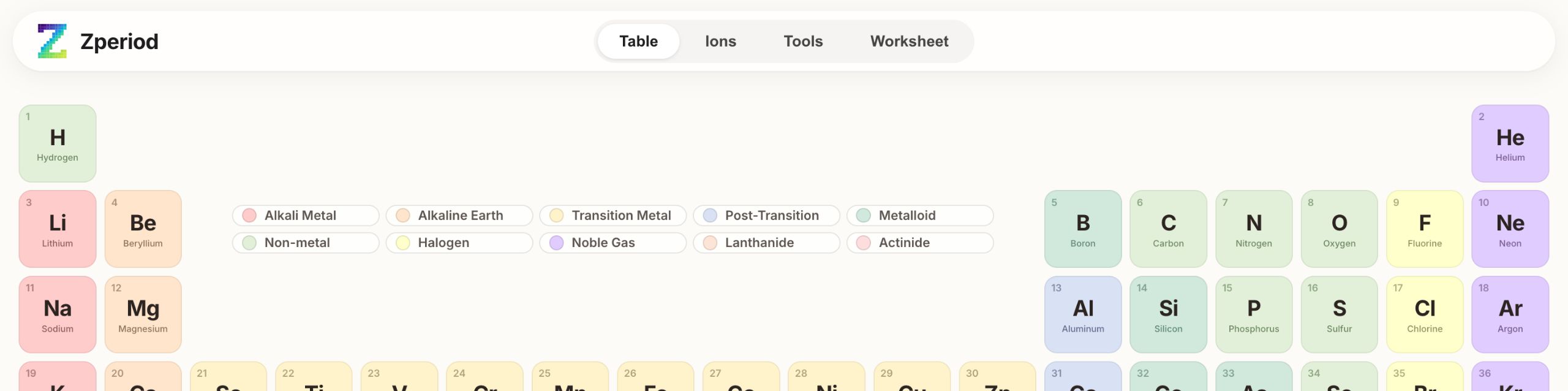Select the Sodium element tile

click(x=58, y=314)
